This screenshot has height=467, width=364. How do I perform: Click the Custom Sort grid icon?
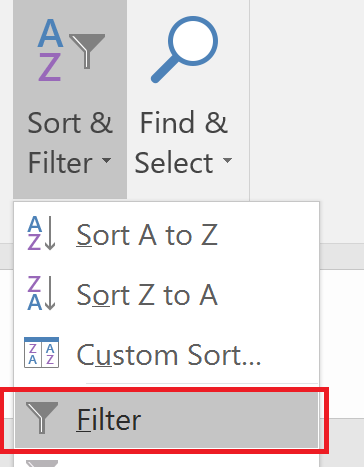point(41,353)
